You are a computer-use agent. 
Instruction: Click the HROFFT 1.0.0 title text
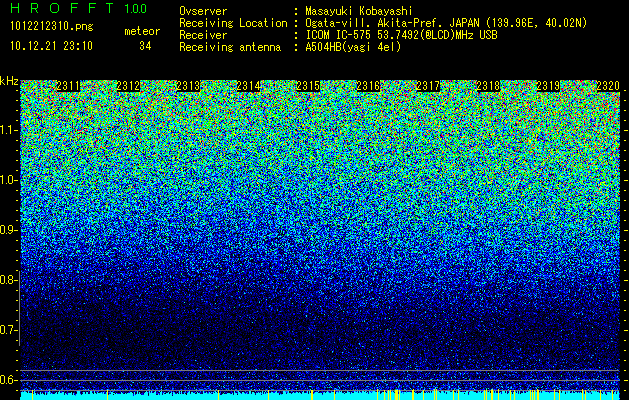(79, 8)
